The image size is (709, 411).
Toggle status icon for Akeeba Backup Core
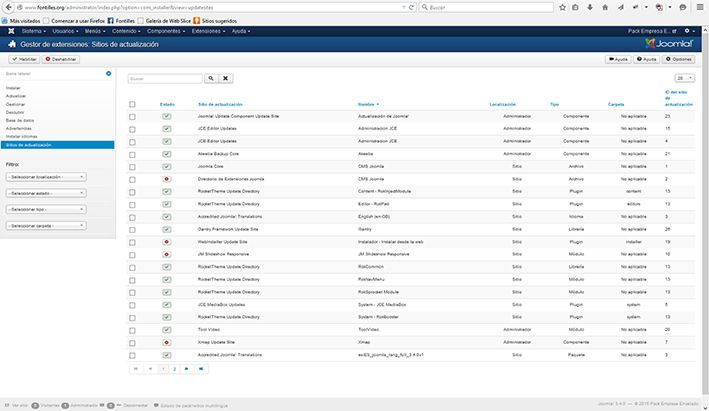[x=167, y=154]
